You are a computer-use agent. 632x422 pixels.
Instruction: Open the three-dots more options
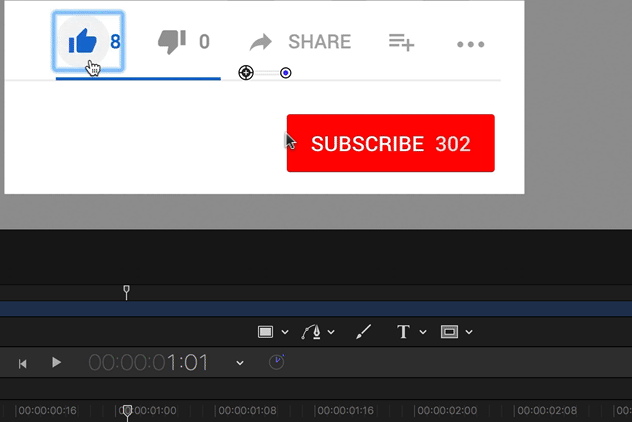tap(470, 44)
